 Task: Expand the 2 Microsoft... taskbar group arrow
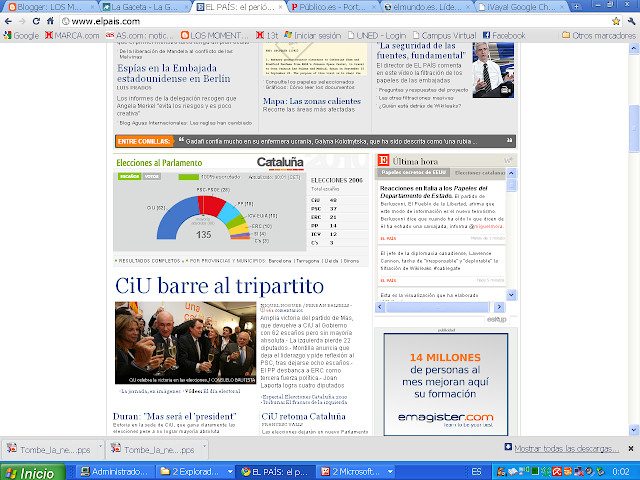(x=390, y=472)
